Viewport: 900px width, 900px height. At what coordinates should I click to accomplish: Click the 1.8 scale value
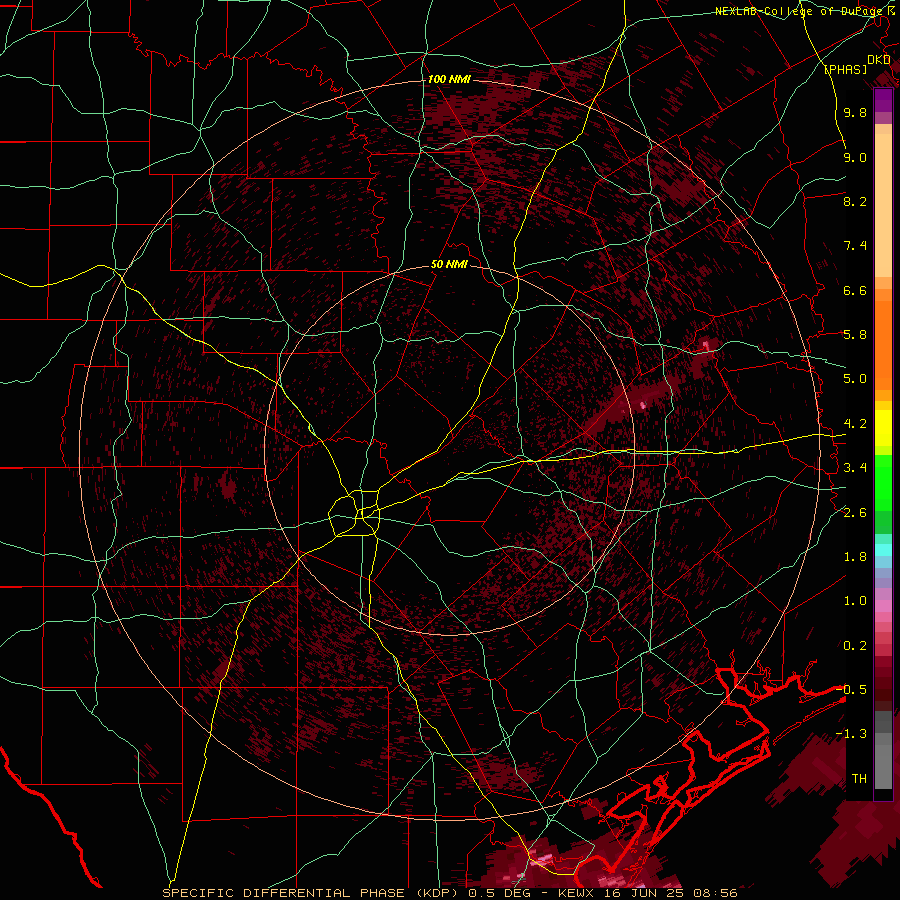[855, 557]
